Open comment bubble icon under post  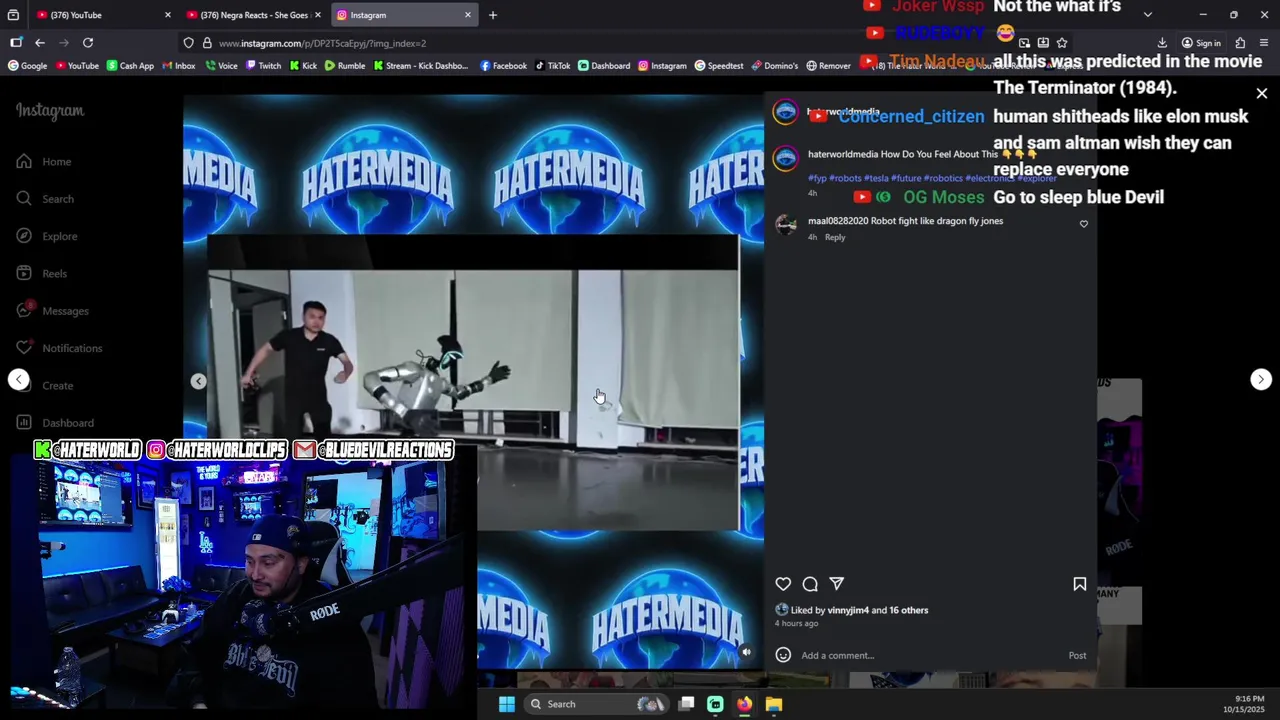[x=810, y=584]
